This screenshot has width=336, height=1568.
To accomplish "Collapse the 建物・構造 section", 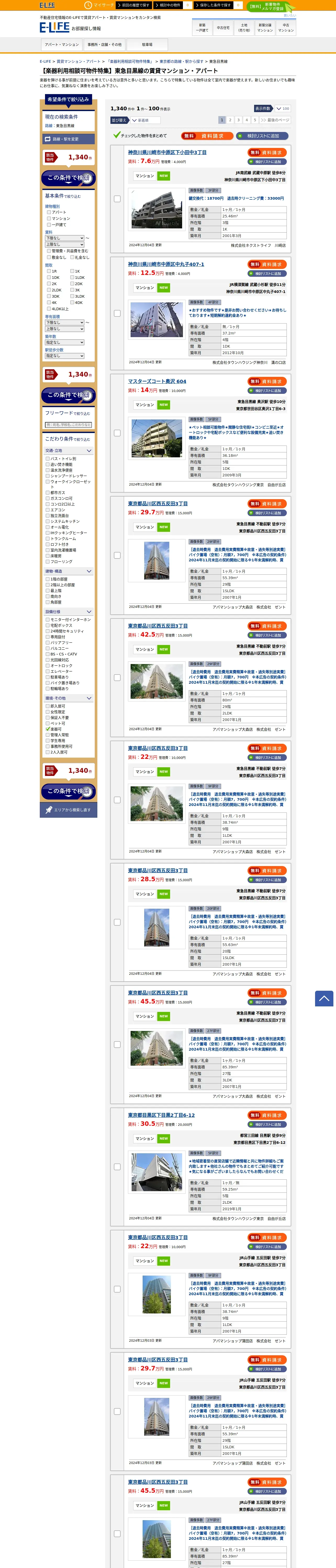I will click(68, 572).
